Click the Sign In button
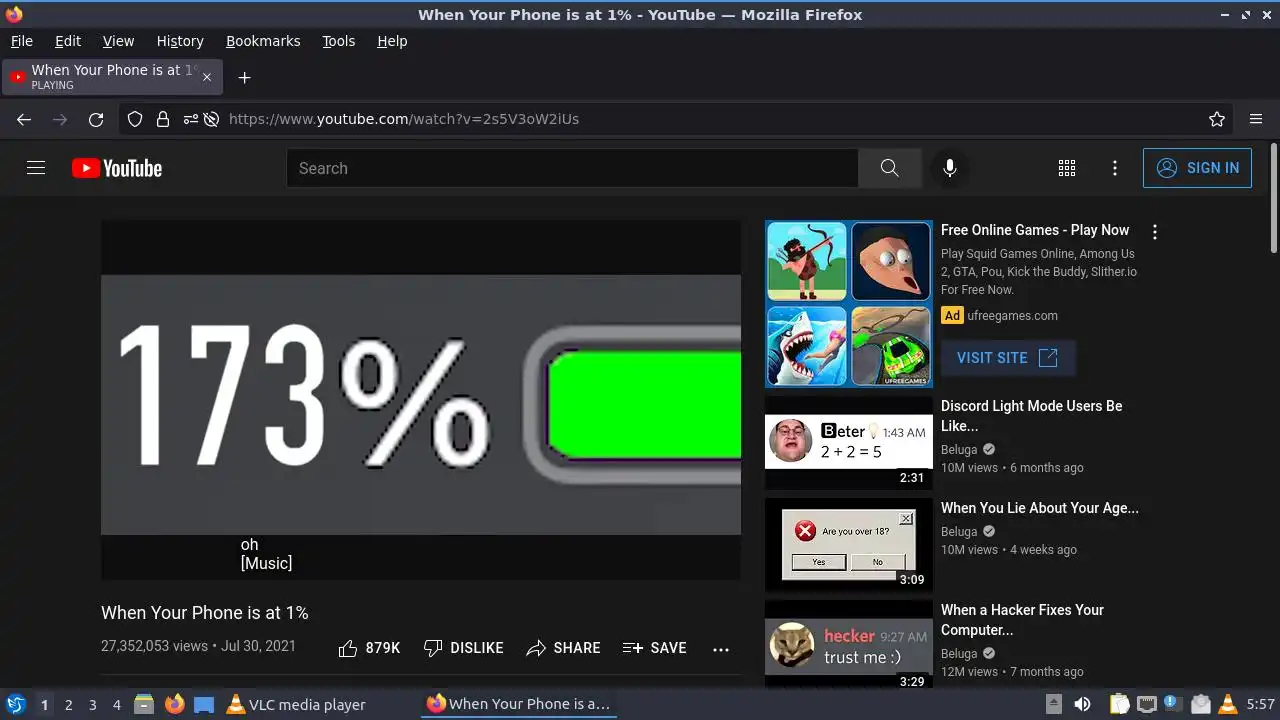Image resolution: width=1280 pixels, height=720 pixels. point(1197,168)
